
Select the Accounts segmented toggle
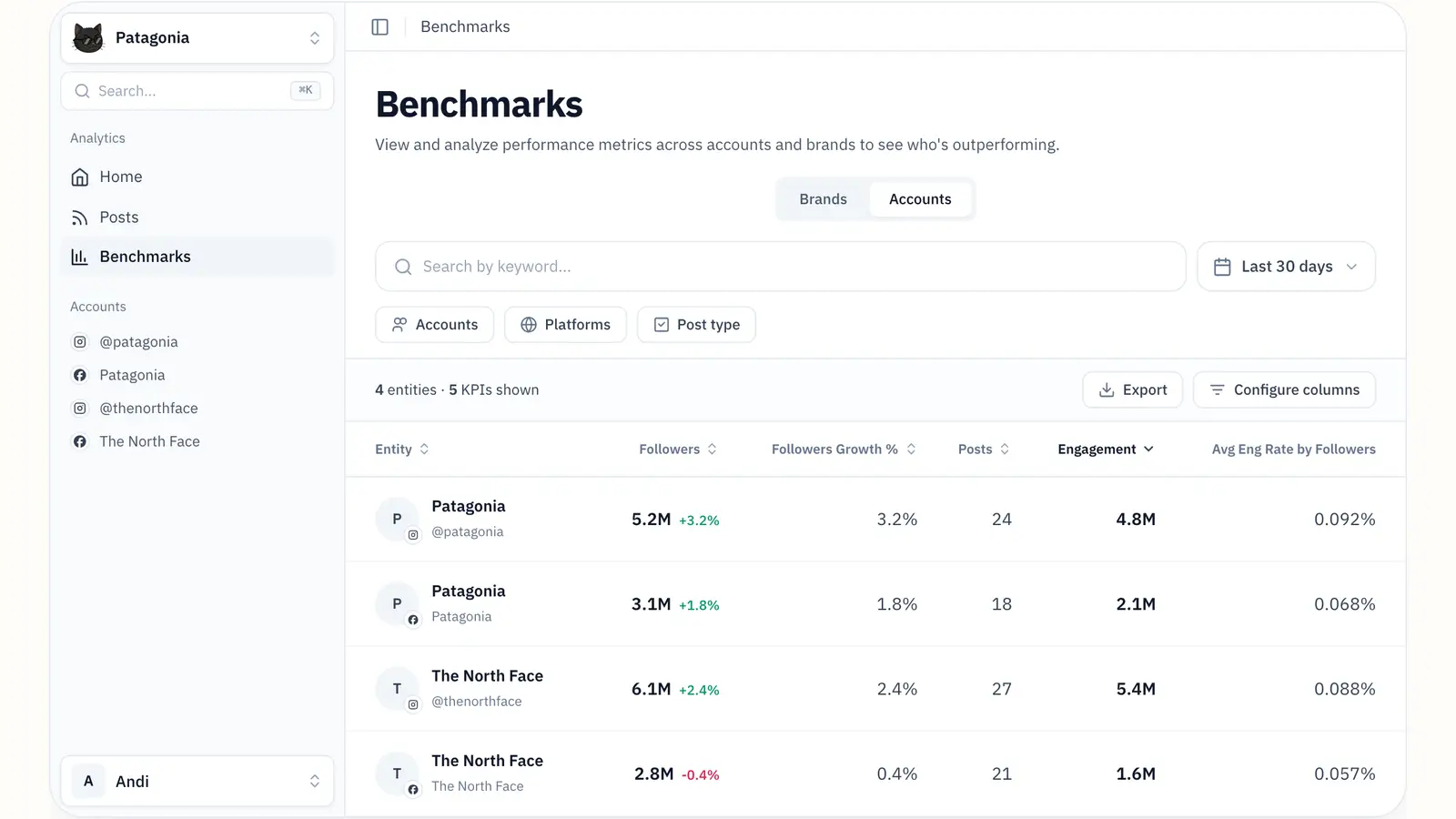click(919, 199)
